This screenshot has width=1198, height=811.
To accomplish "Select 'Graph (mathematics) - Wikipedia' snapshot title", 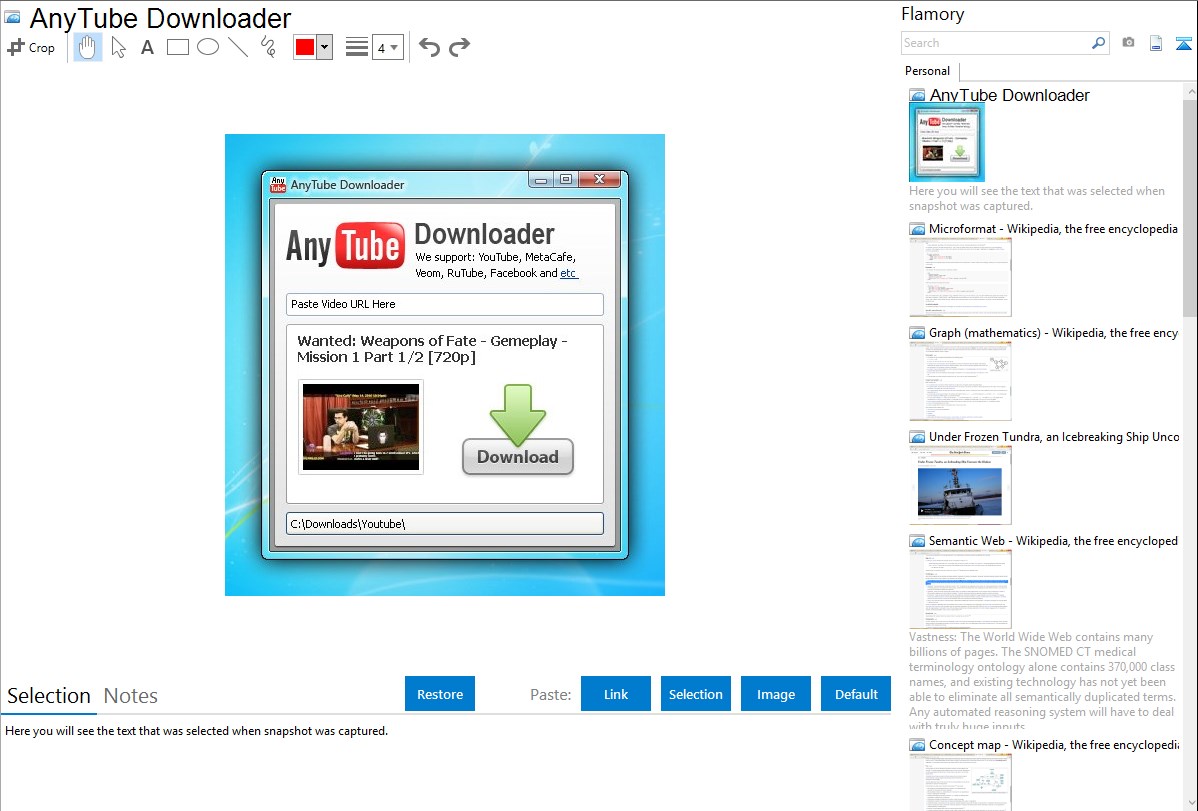I will coord(1053,333).
